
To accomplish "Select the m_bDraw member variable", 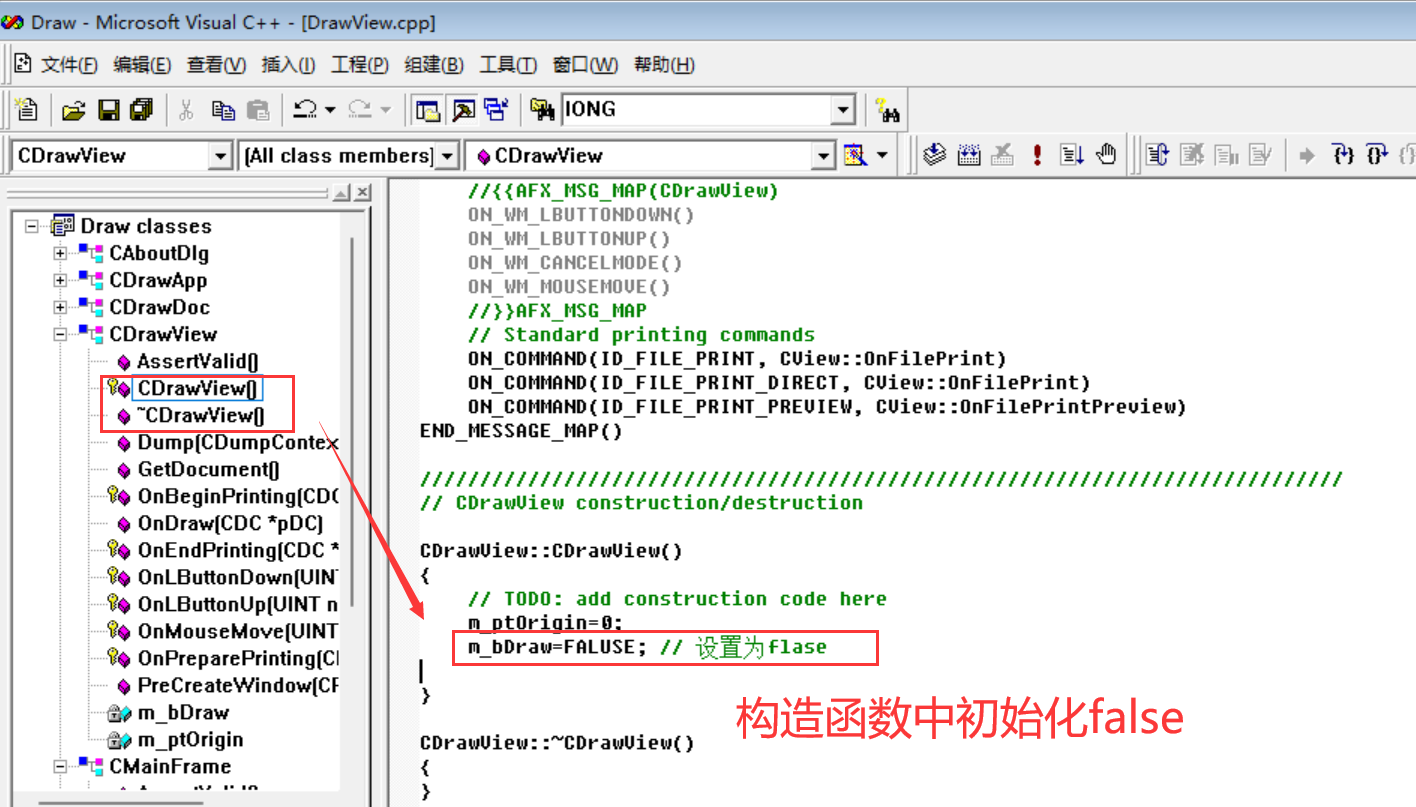I will click(x=183, y=712).
